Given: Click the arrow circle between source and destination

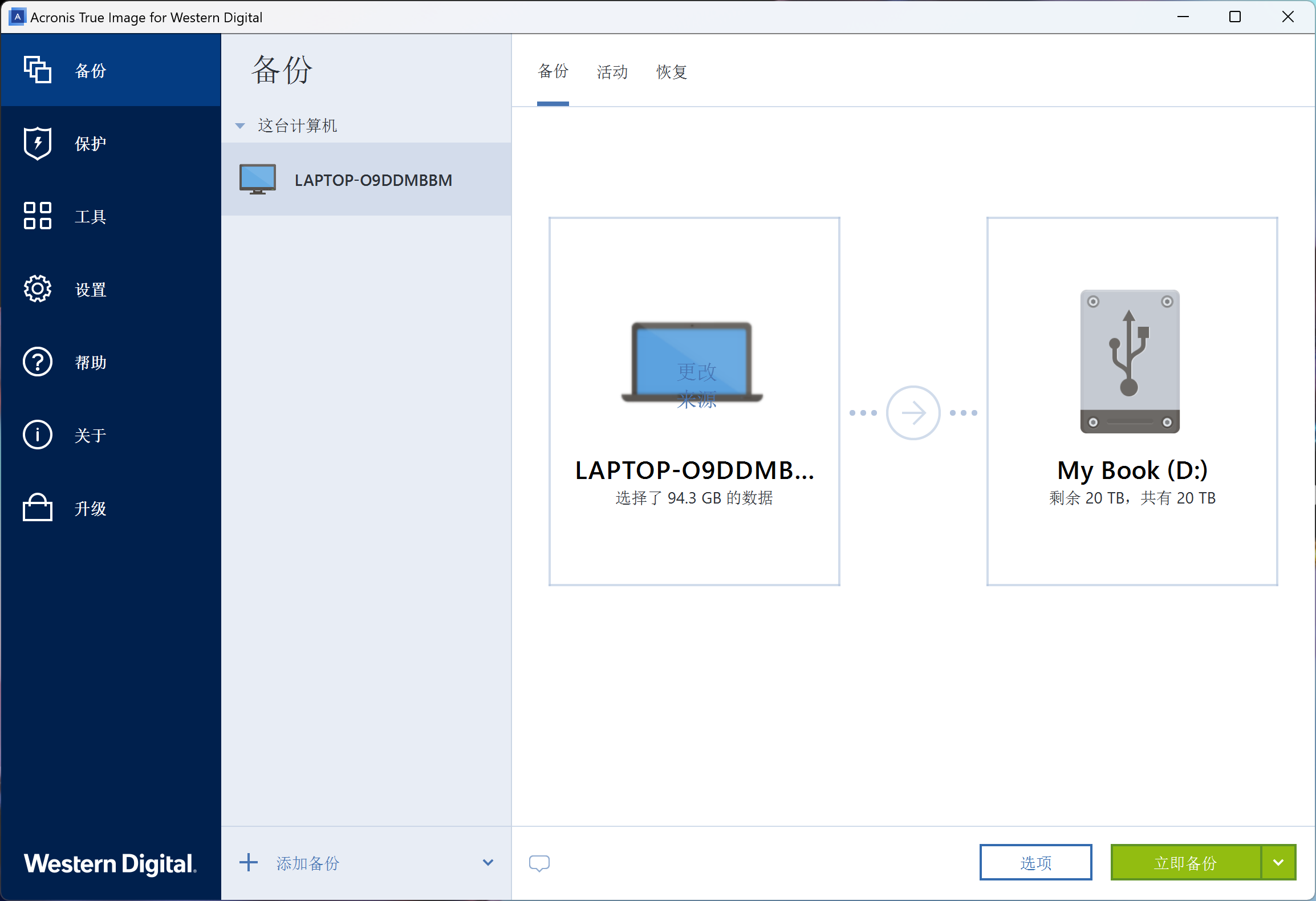Looking at the screenshot, I should [913, 413].
